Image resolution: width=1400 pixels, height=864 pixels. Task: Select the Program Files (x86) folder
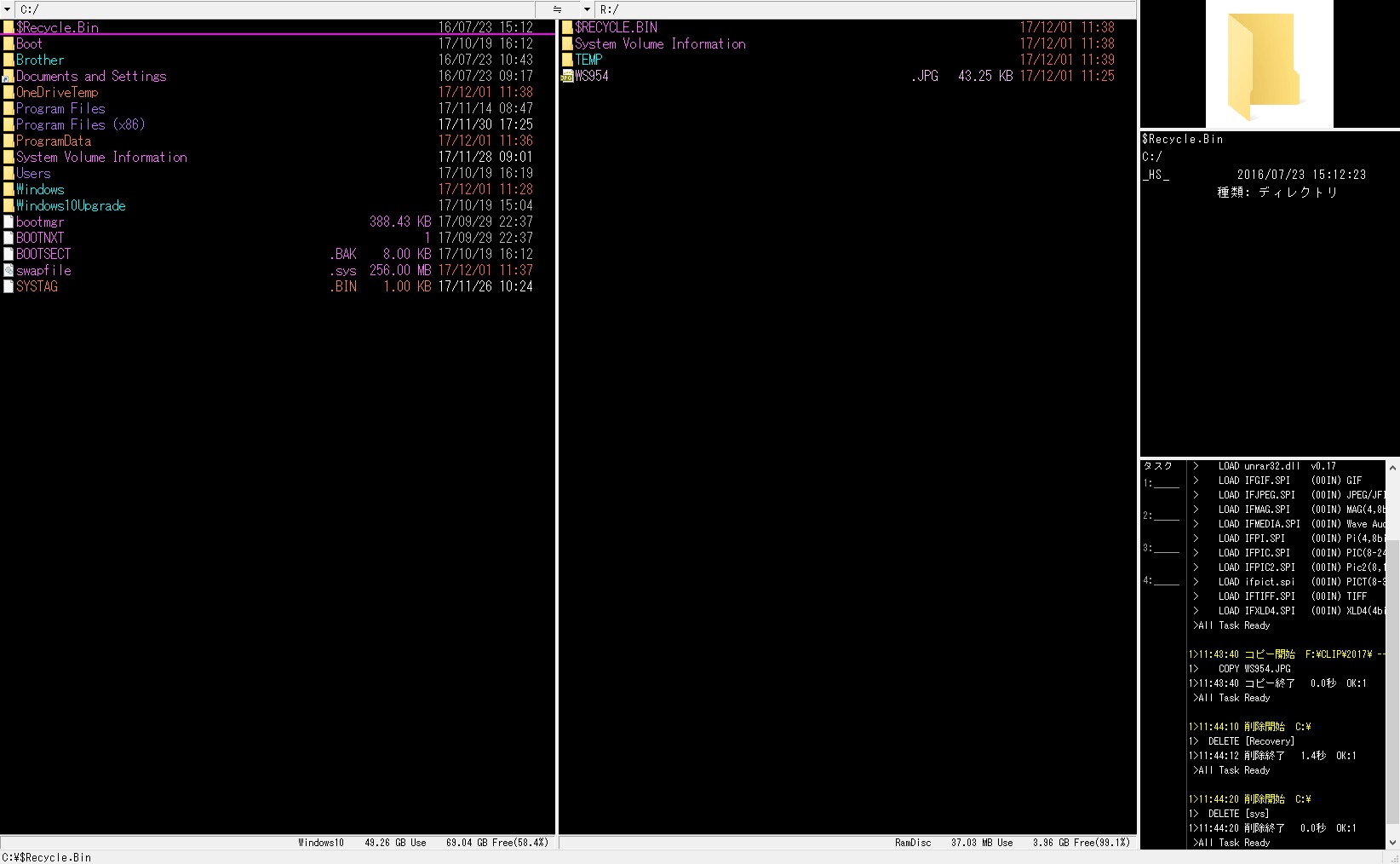pyautogui.click(x=80, y=125)
